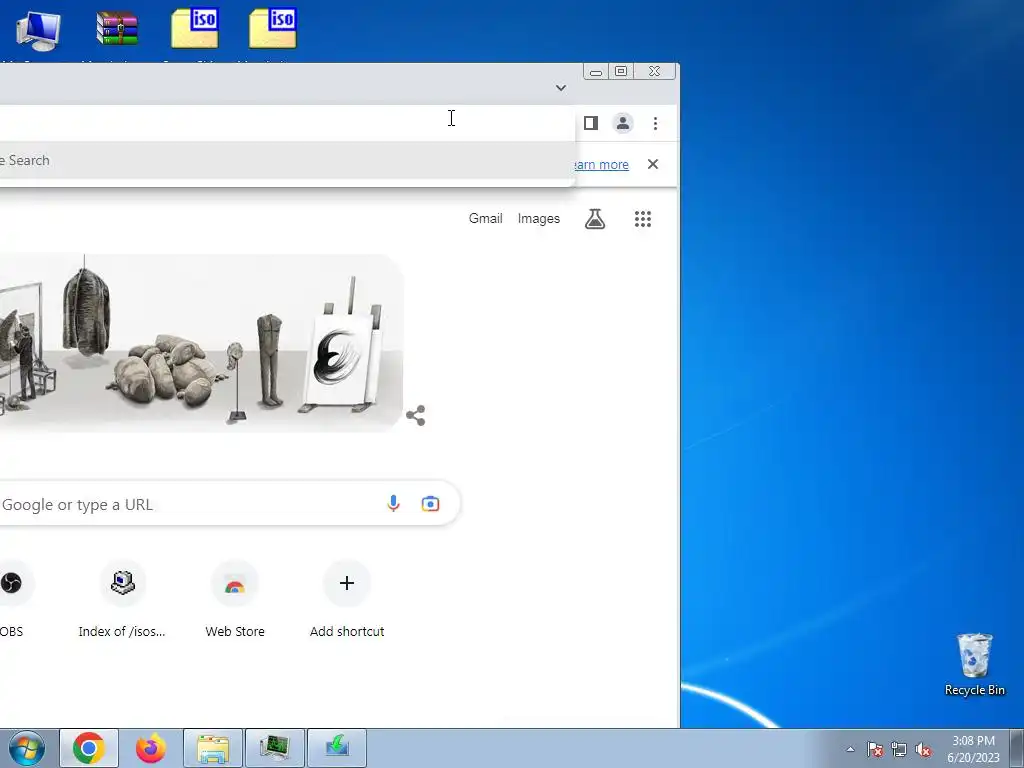Show hidden system tray icons

[x=850, y=749]
